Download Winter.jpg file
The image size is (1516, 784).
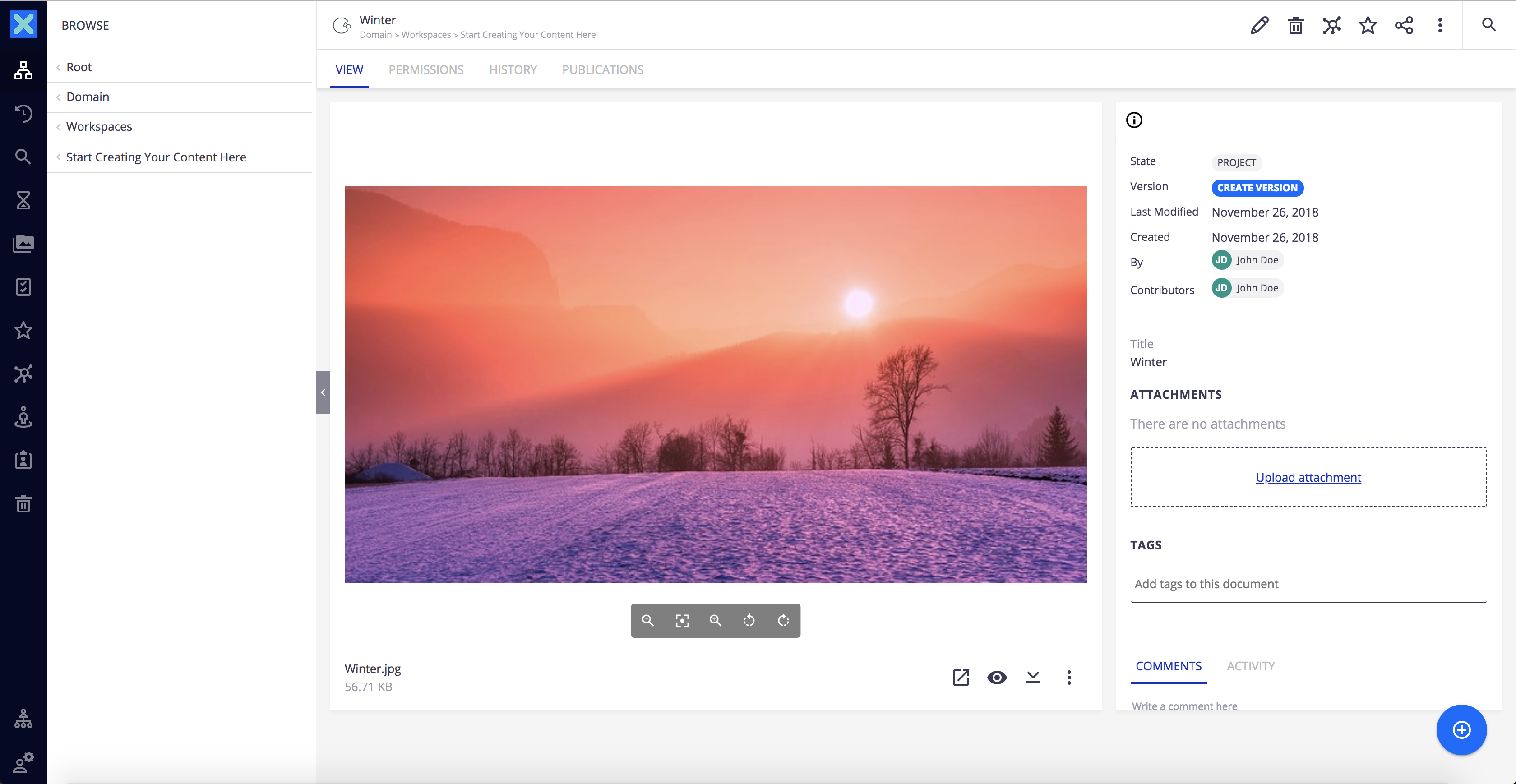click(x=1033, y=678)
